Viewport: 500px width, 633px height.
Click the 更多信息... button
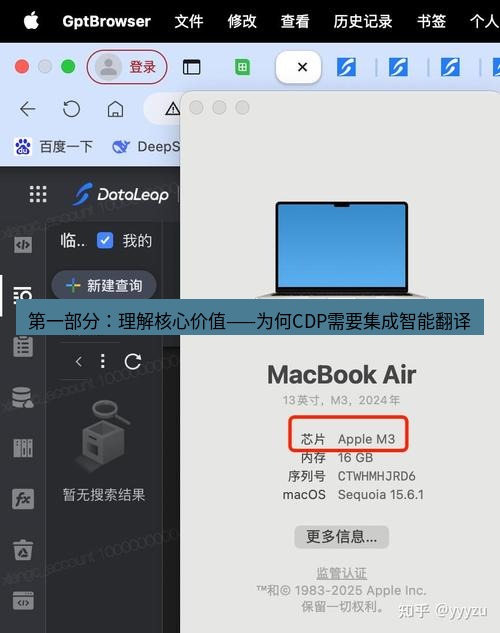[x=341, y=537]
